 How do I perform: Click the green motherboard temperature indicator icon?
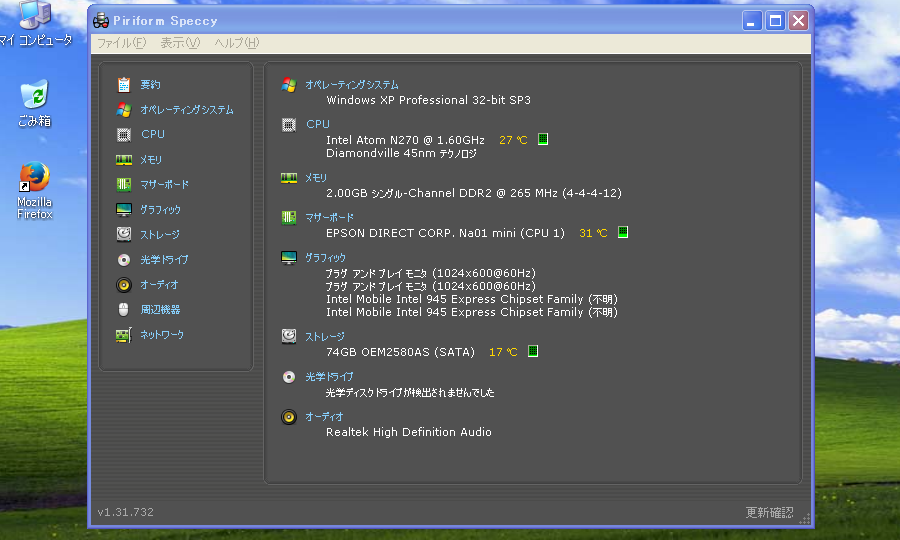[623, 232]
